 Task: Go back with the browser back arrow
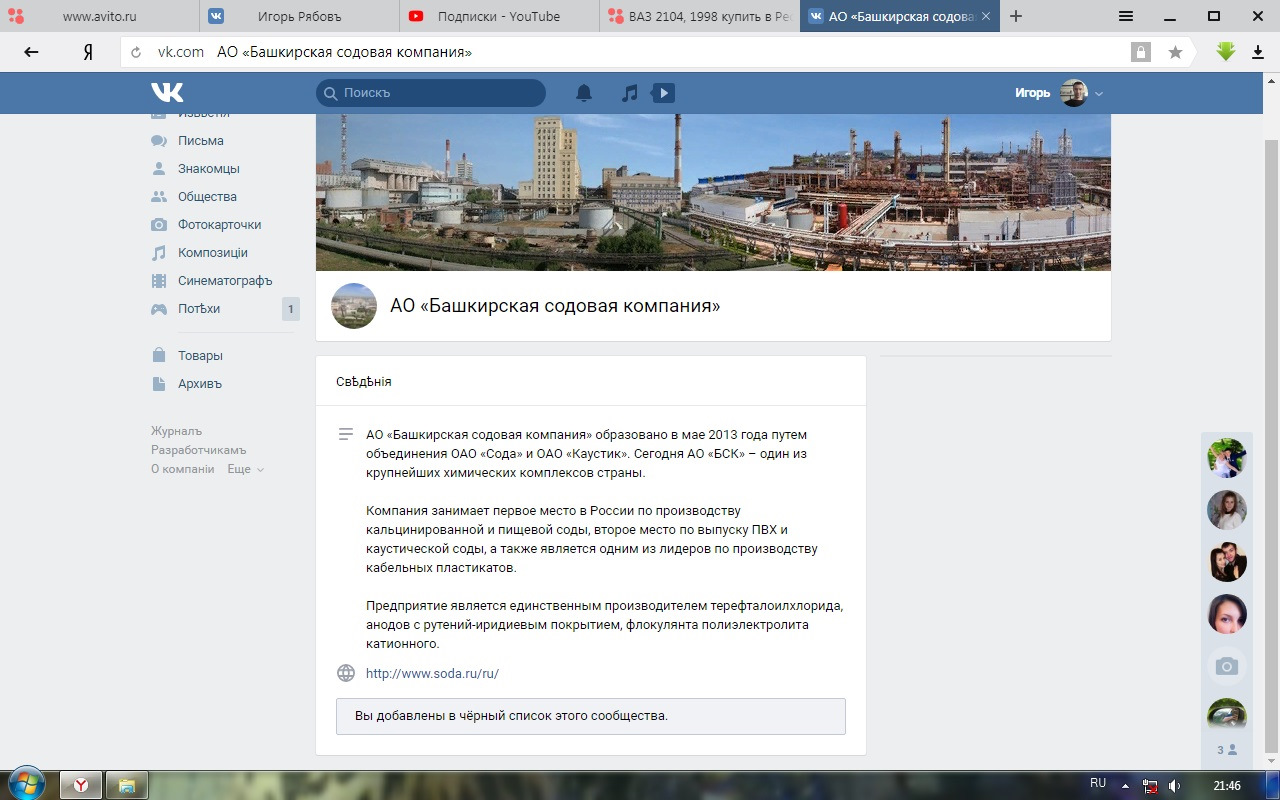tap(31, 52)
